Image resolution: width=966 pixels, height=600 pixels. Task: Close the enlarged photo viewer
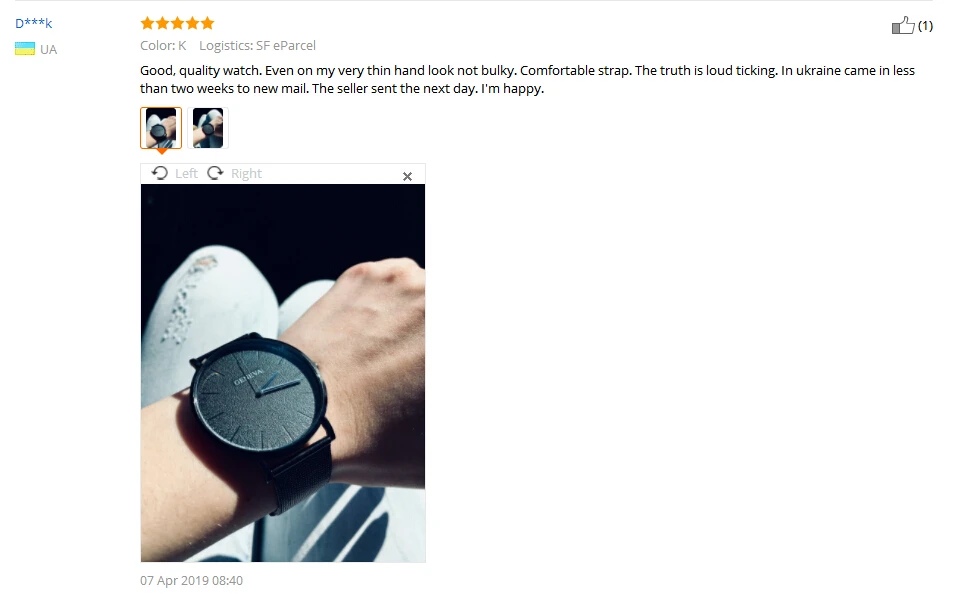(x=407, y=176)
